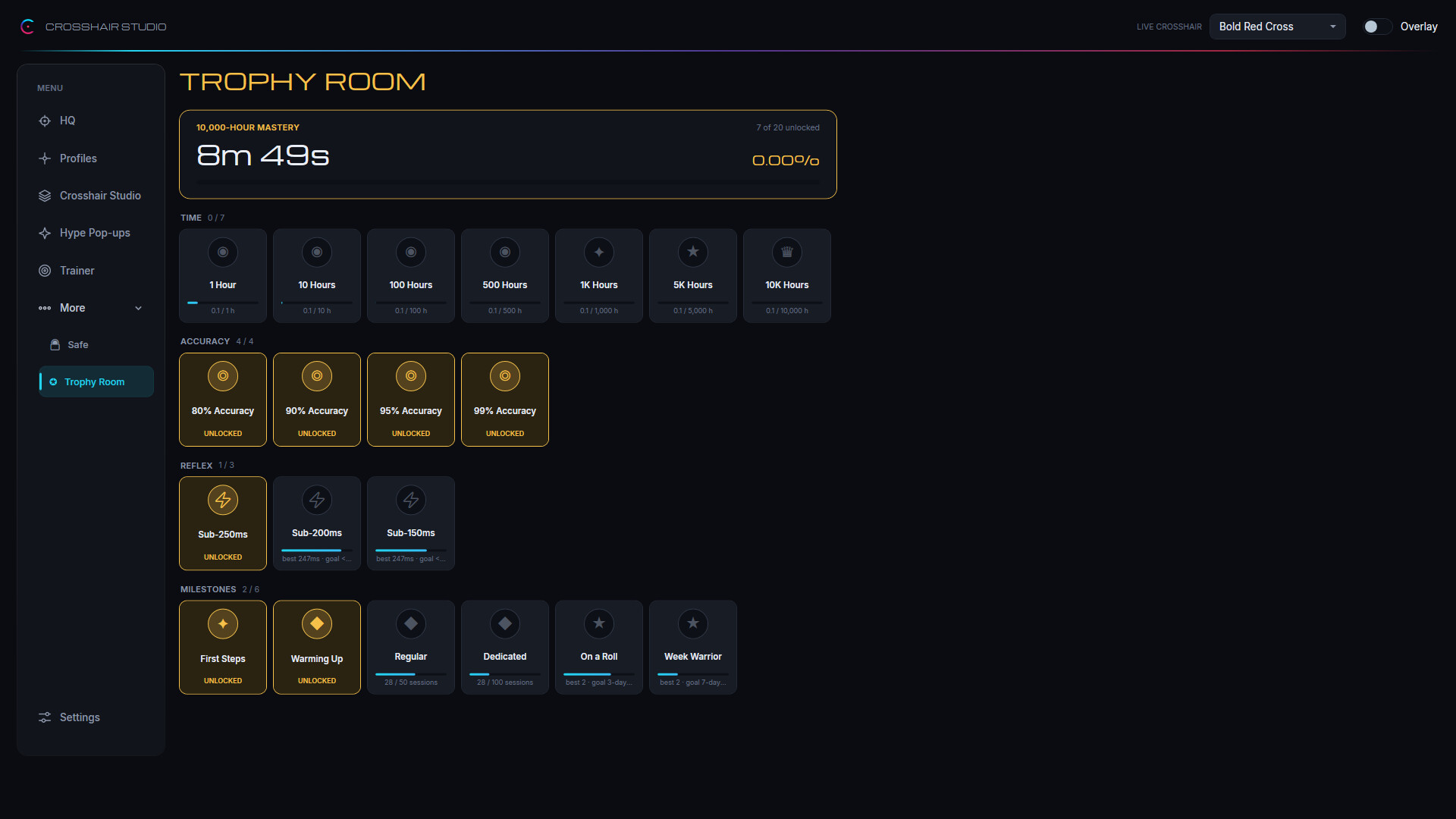Click the Trainer target icon

click(45, 271)
